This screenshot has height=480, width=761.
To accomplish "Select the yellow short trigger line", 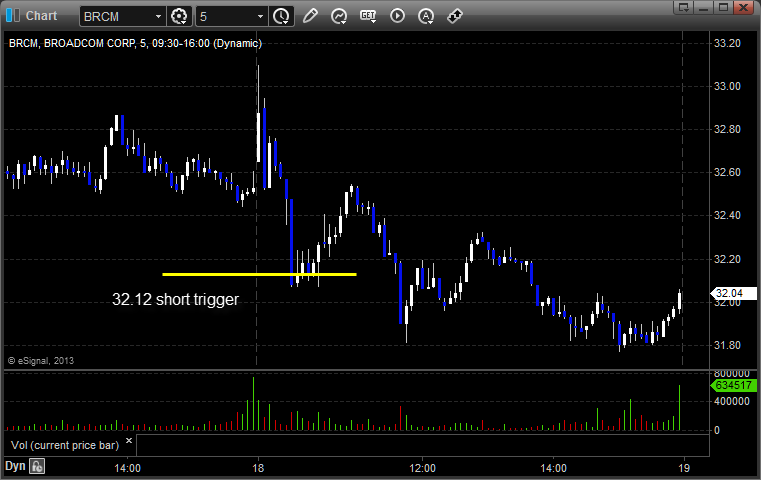I will pos(259,275).
